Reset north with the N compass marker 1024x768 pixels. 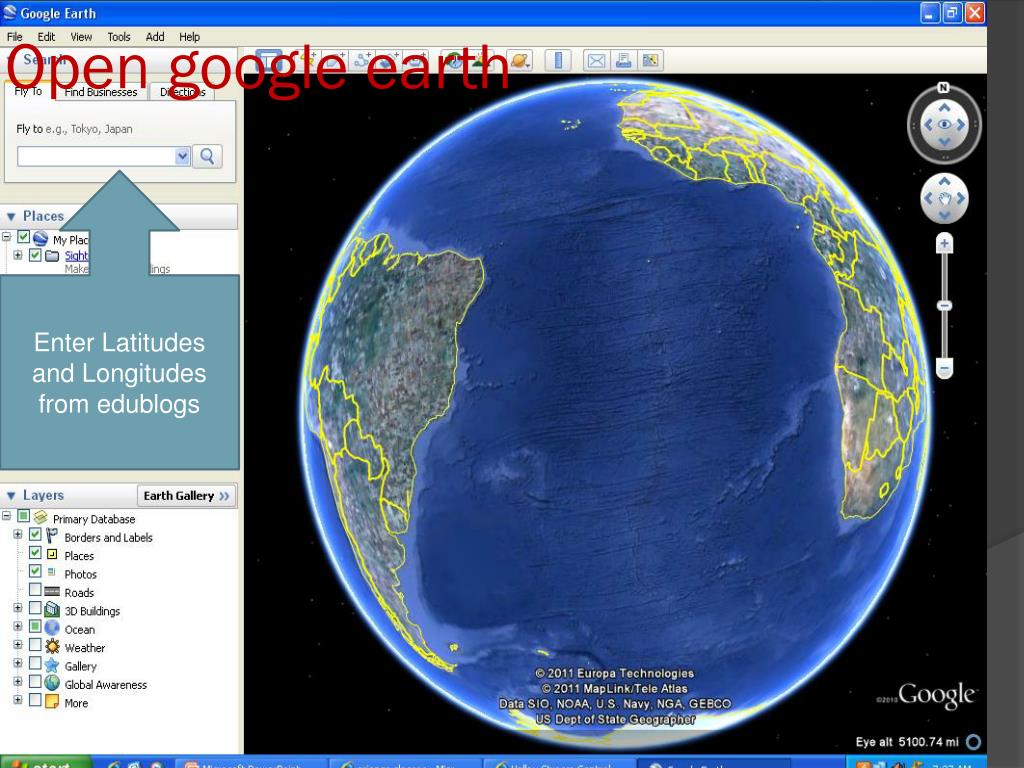click(x=943, y=88)
